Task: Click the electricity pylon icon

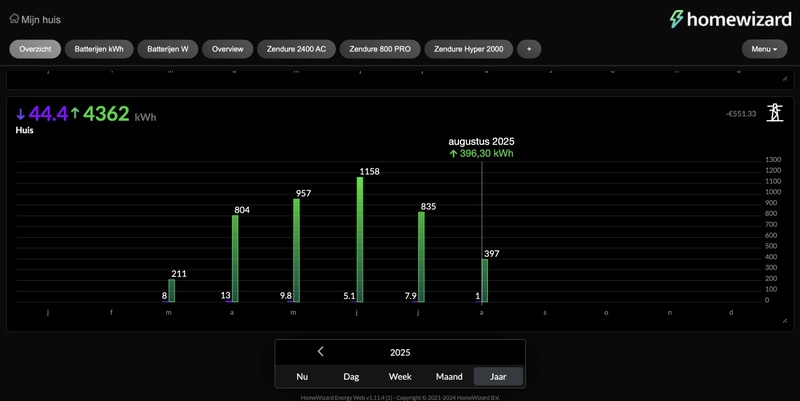Action: [775, 112]
